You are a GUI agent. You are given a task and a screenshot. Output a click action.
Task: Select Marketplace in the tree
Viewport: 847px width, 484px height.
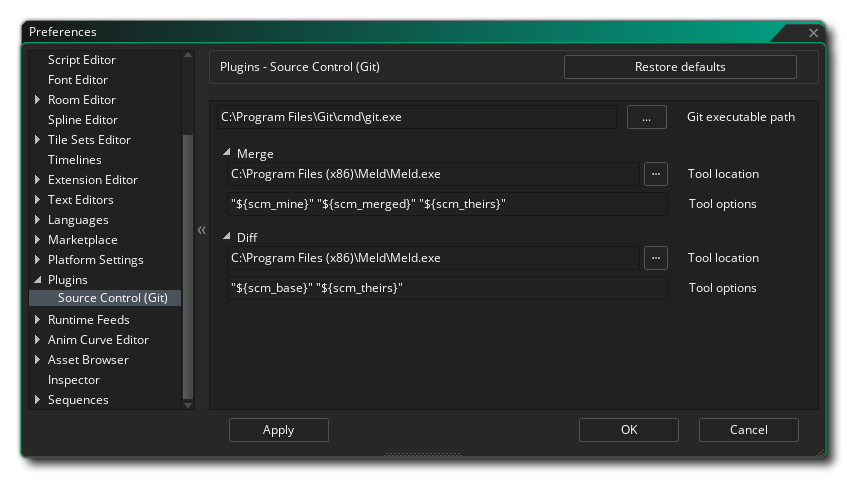[83, 240]
